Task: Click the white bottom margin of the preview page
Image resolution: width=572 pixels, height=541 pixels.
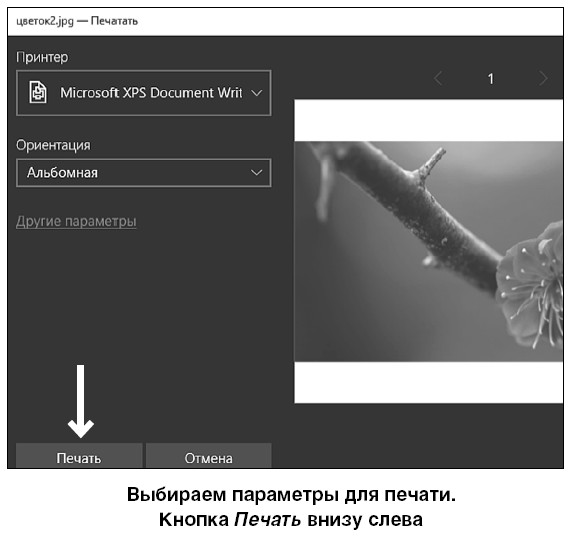Action: click(429, 382)
